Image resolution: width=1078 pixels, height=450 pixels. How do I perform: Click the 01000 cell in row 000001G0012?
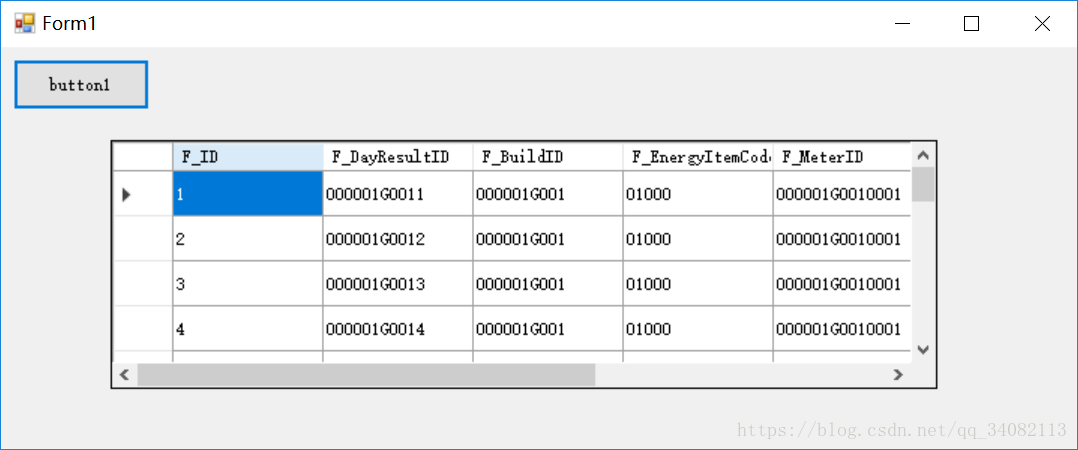(x=697, y=238)
